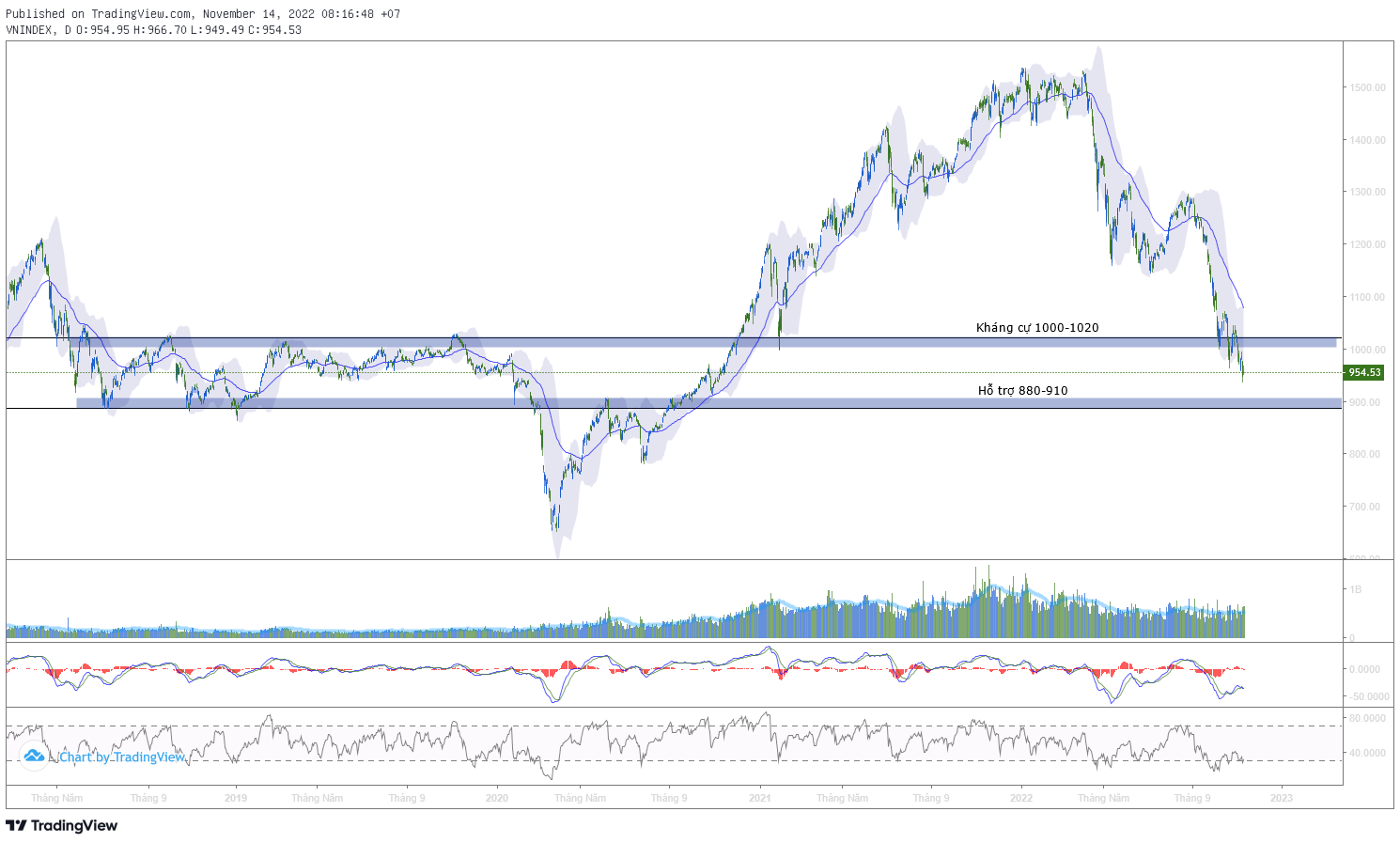Click the 700.00 price axis label
This screenshot has width=1400, height=843.
(x=1365, y=507)
